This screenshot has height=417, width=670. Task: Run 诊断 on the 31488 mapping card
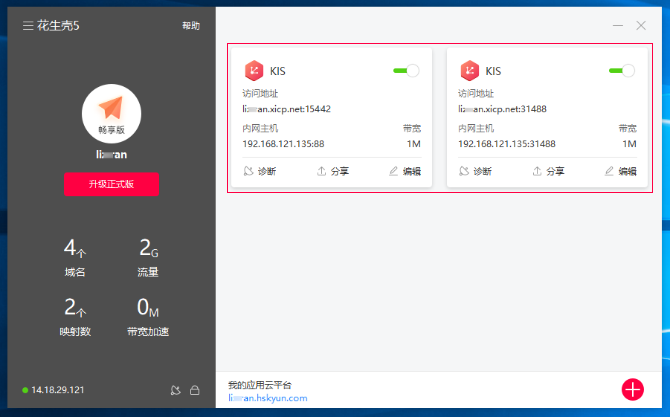[475, 171]
